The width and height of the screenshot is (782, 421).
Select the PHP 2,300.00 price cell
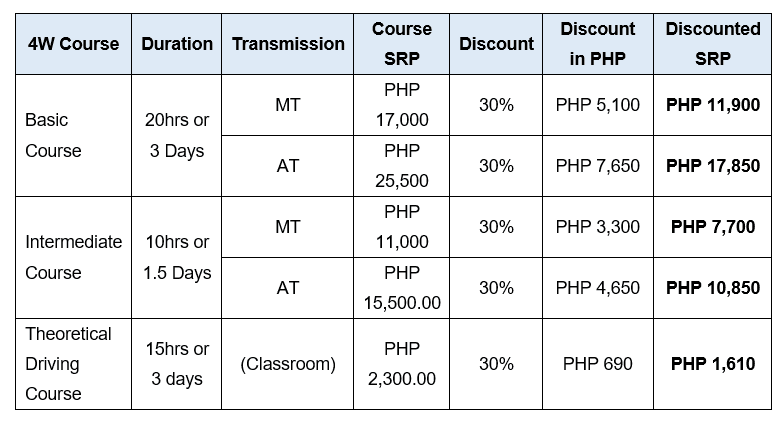click(401, 364)
